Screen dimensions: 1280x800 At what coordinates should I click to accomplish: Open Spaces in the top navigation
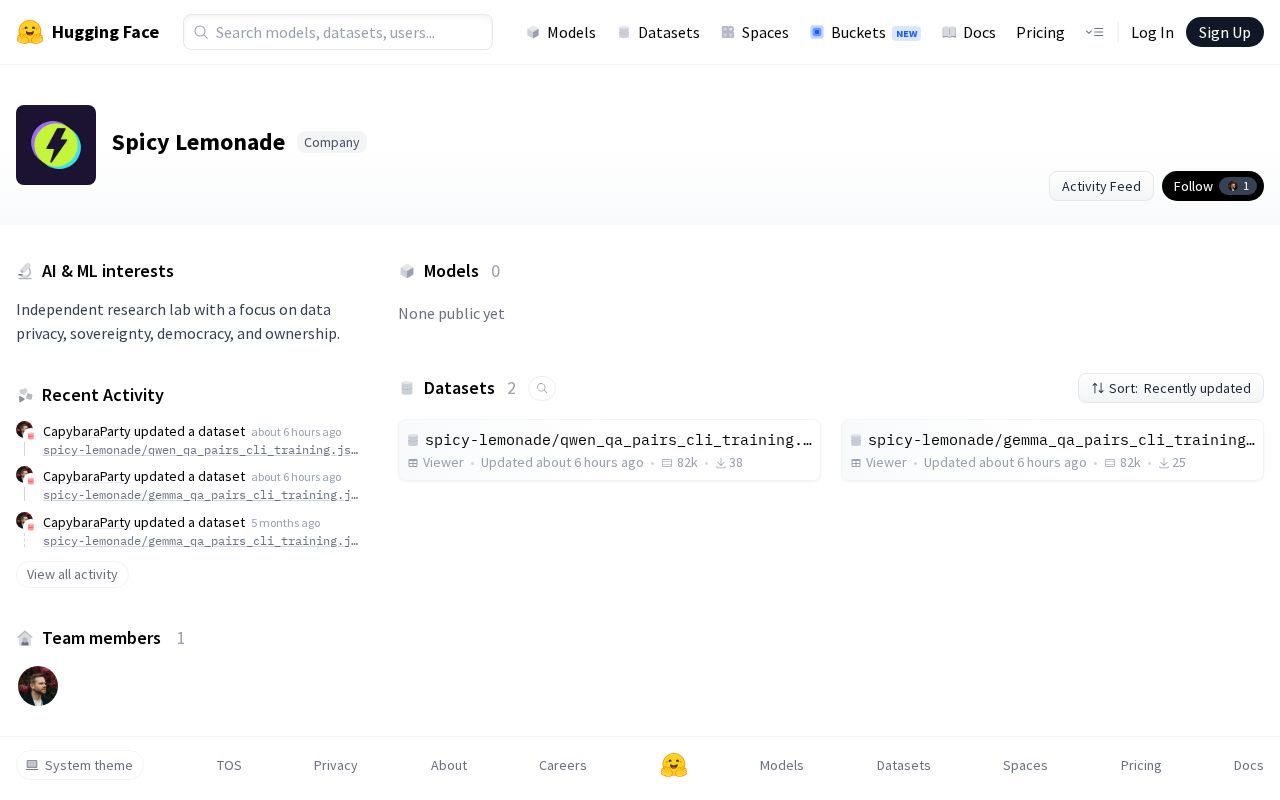click(755, 32)
